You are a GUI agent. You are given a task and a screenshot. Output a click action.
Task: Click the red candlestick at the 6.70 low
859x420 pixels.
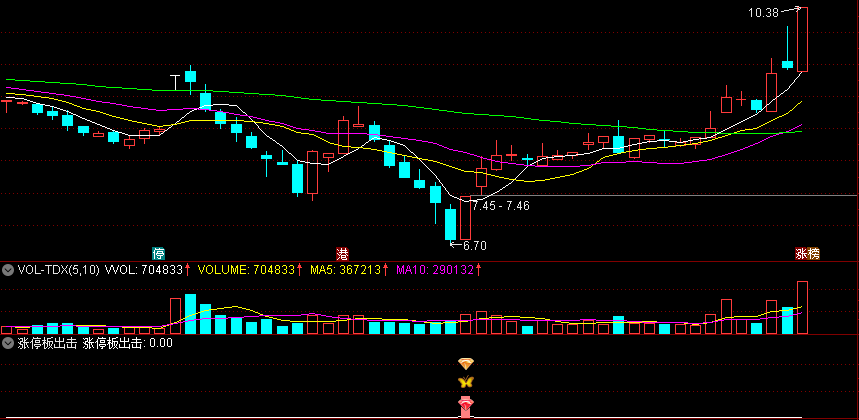click(466, 218)
